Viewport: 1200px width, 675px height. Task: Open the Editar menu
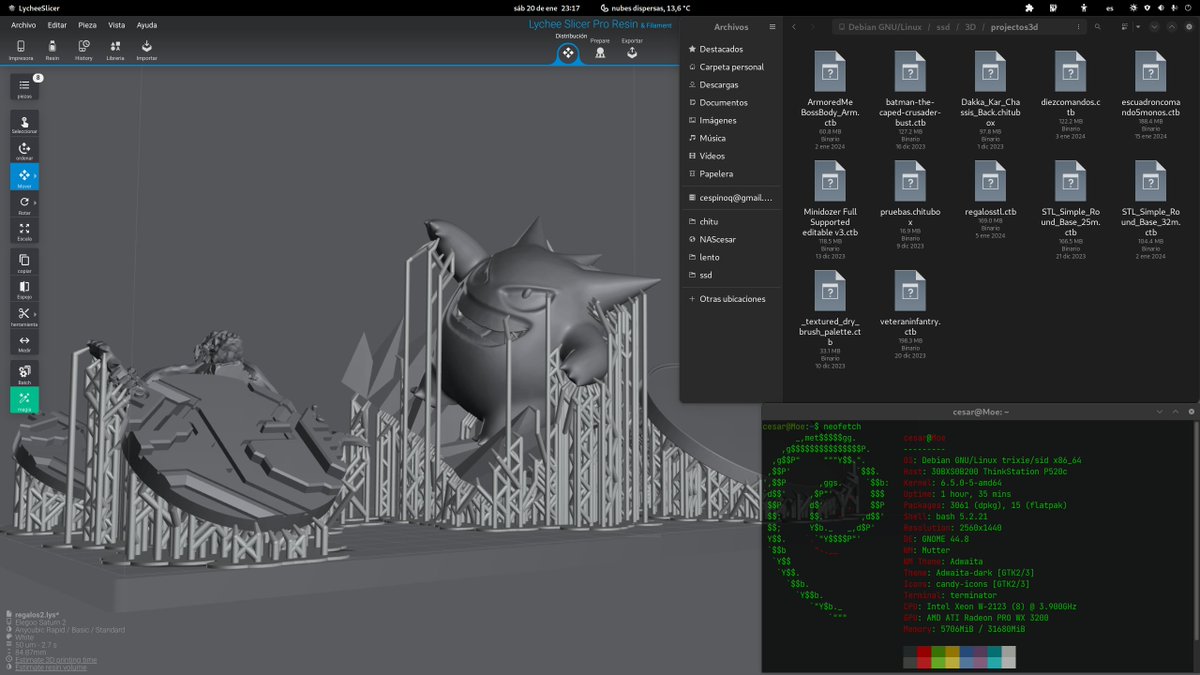pyautogui.click(x=57, y=25)
